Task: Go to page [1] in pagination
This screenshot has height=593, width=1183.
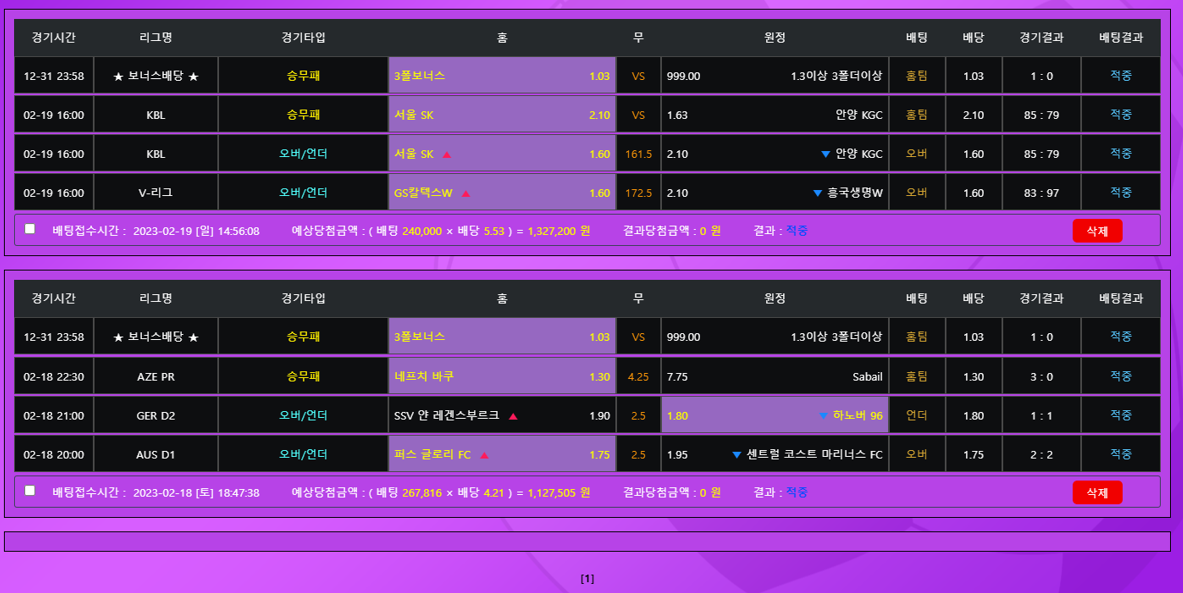Action: (587, 578)
